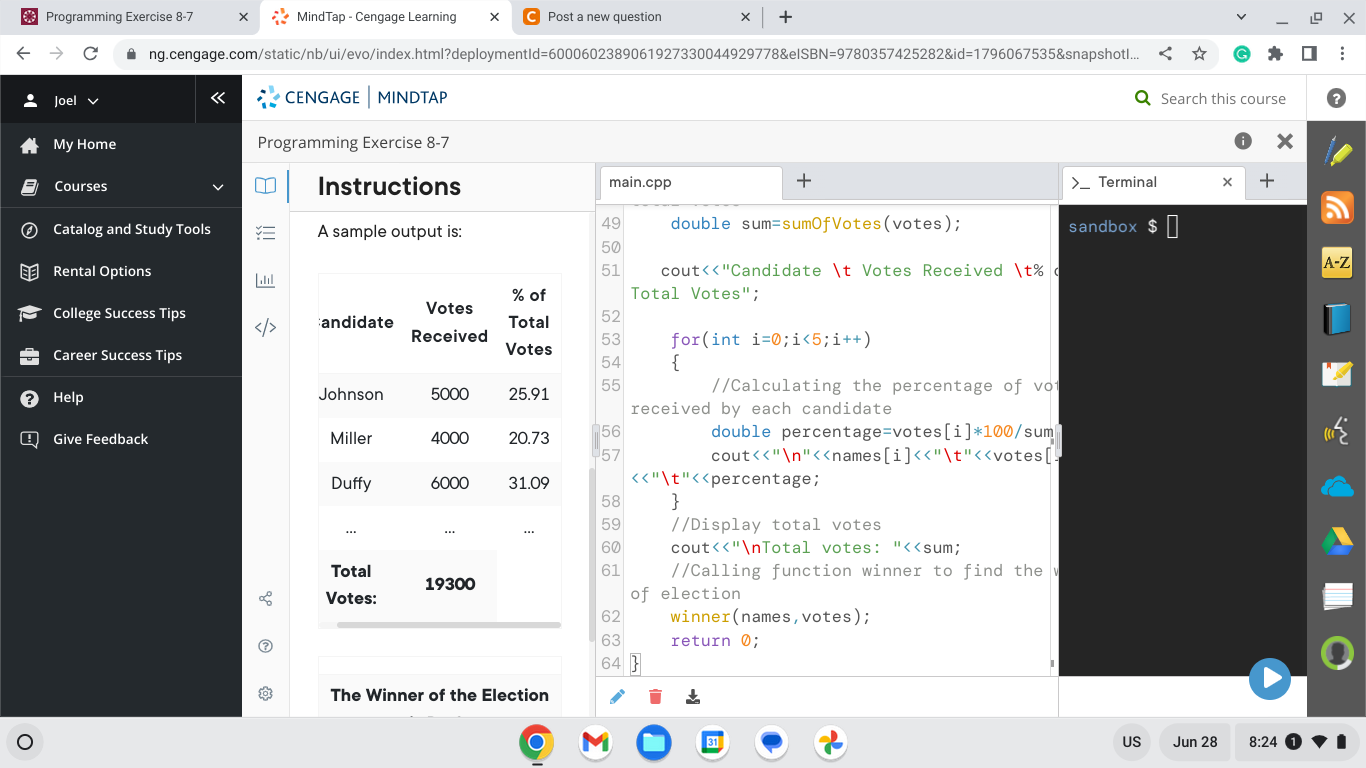Click the pencil rename file icon
The height and width of the screenshot is (768, 1366).
pyautogui.click(x=617, y=697)
